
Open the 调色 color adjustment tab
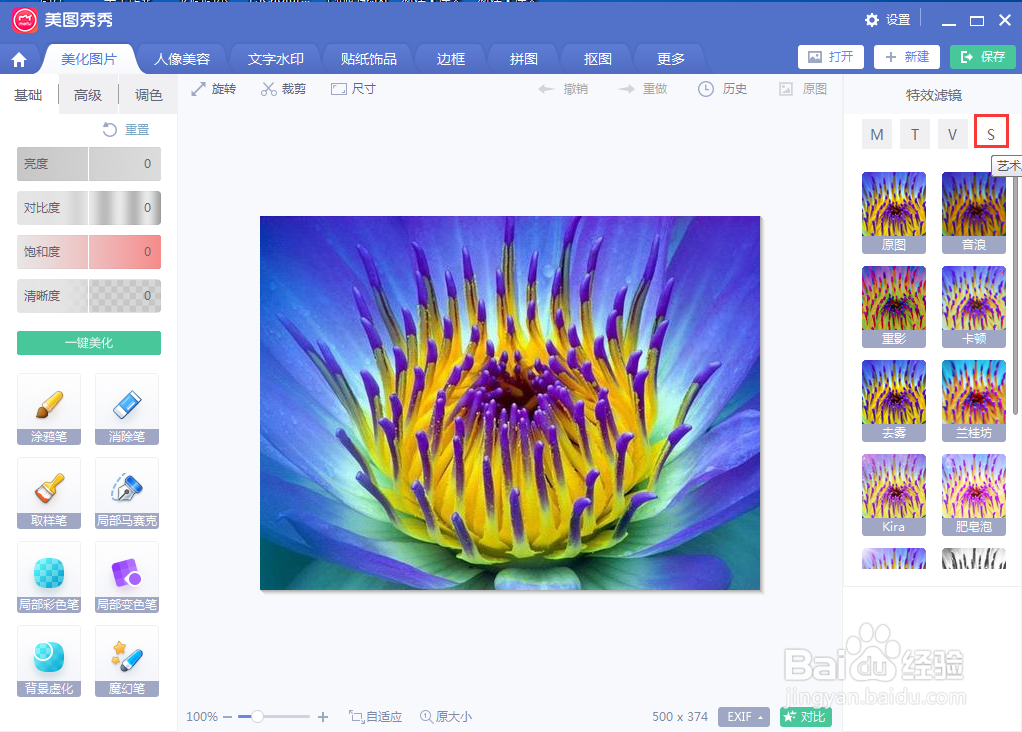148,95
